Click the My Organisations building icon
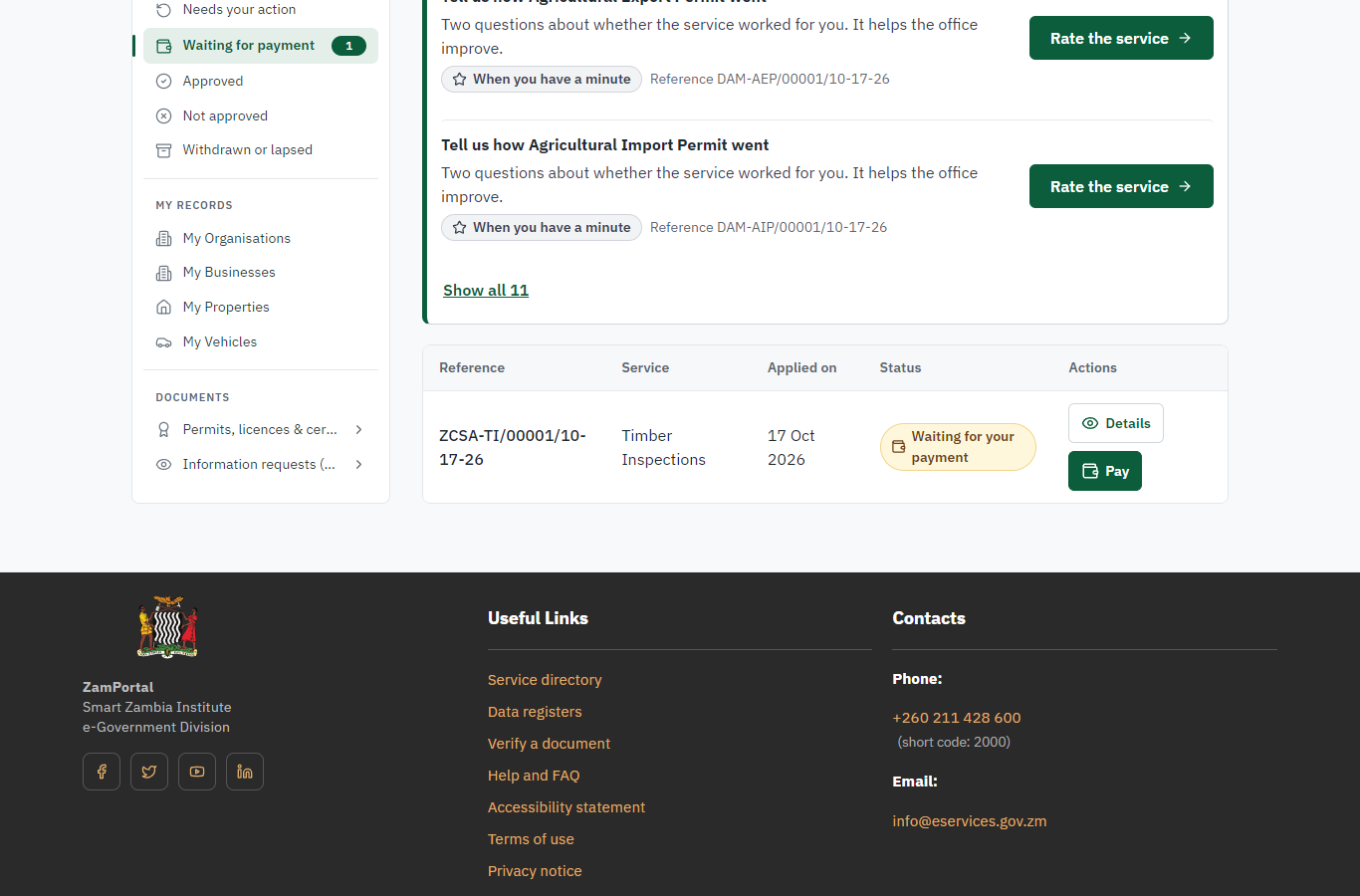The image size is (1360, 896). coord(164,239)
